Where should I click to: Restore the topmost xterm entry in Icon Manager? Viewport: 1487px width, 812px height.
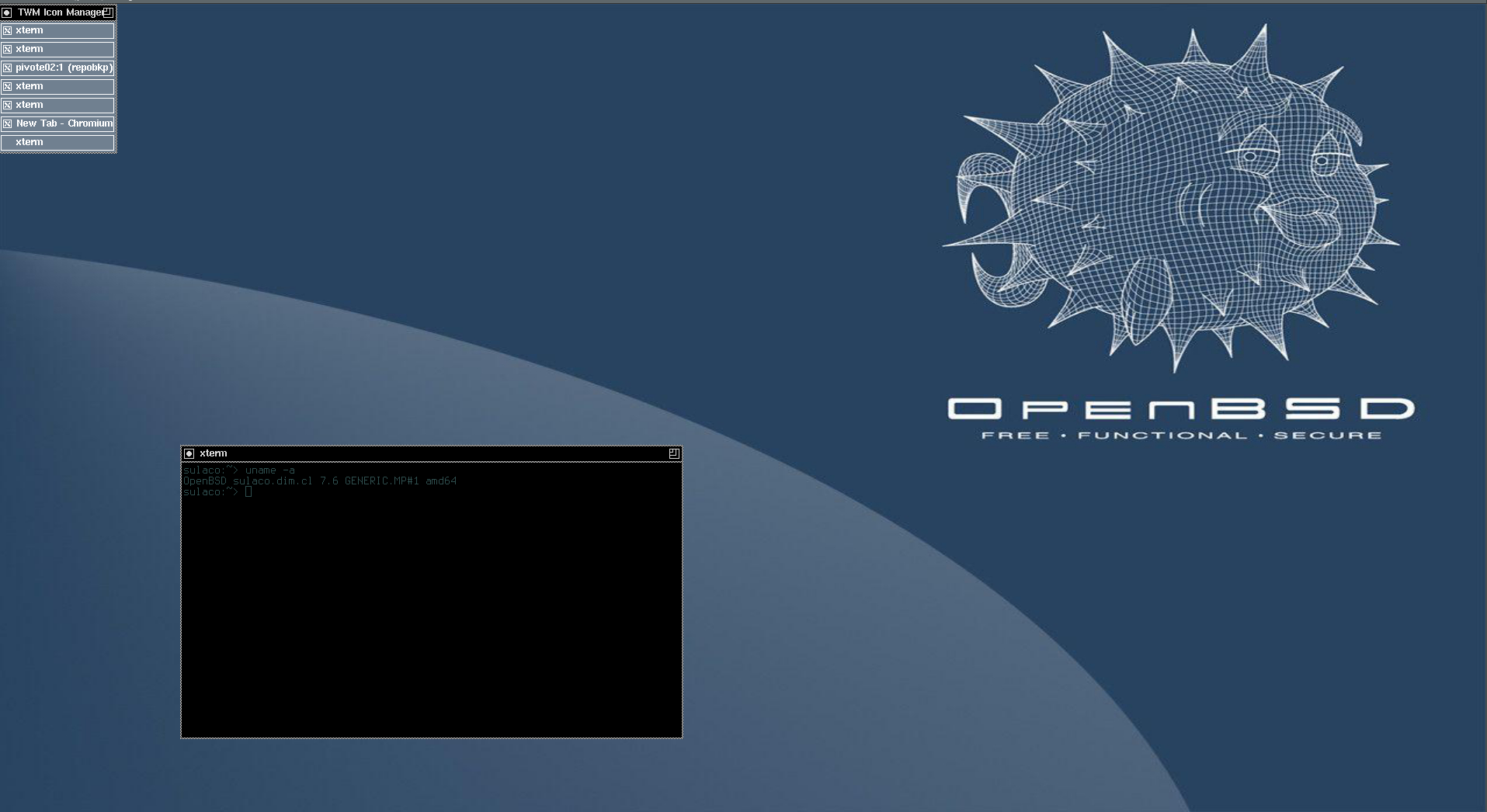click(x=58, y=30)
